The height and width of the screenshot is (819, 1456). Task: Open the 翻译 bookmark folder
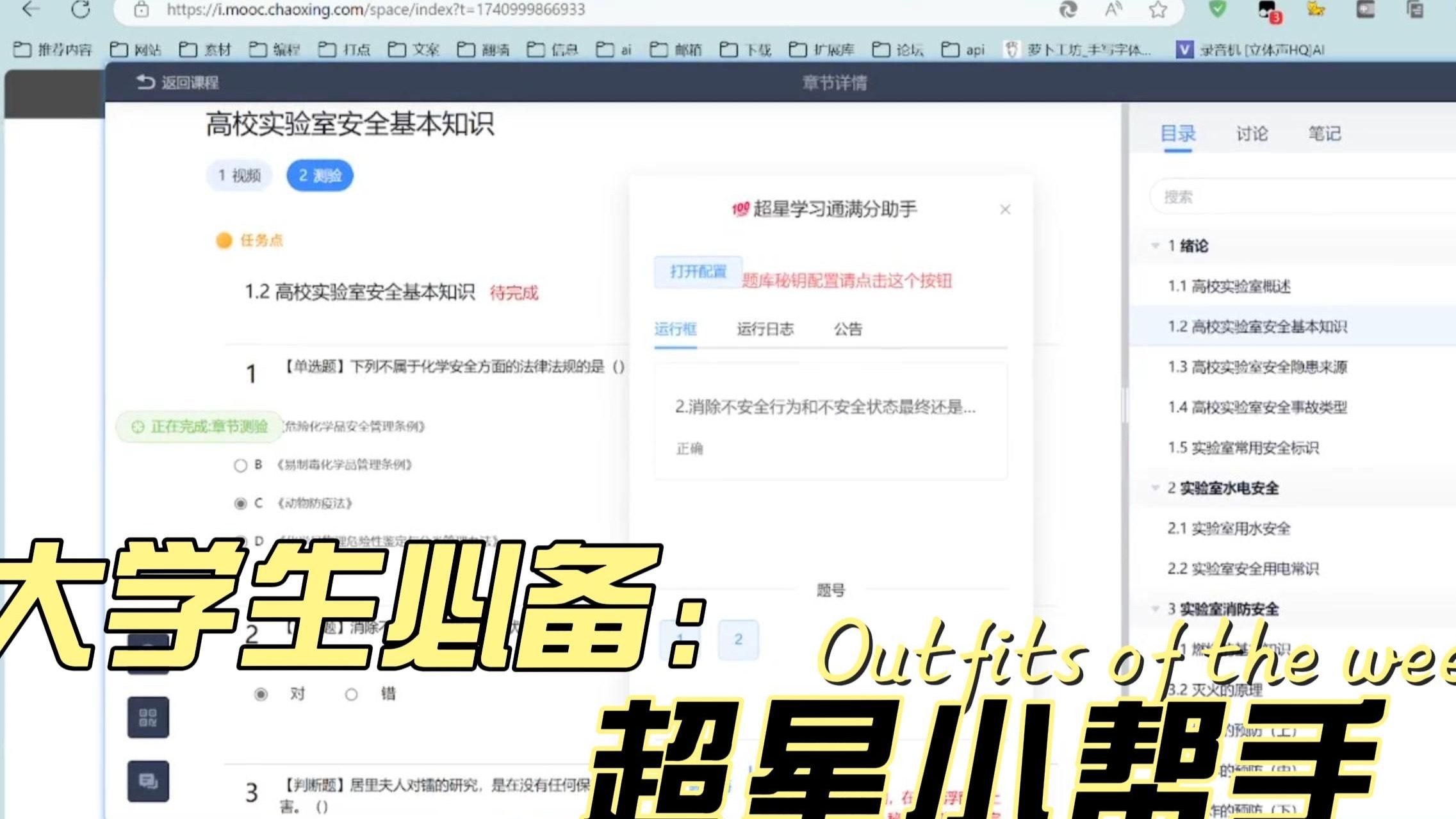484,49
